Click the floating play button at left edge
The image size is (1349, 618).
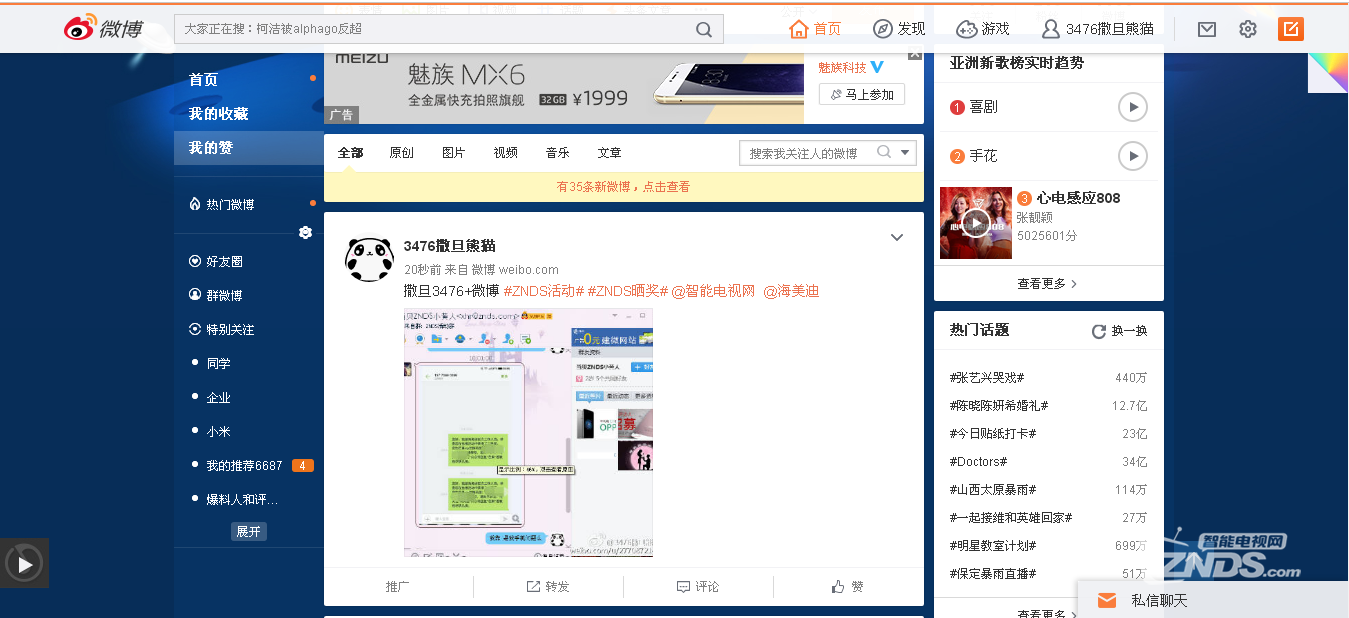tap(24, 564)
